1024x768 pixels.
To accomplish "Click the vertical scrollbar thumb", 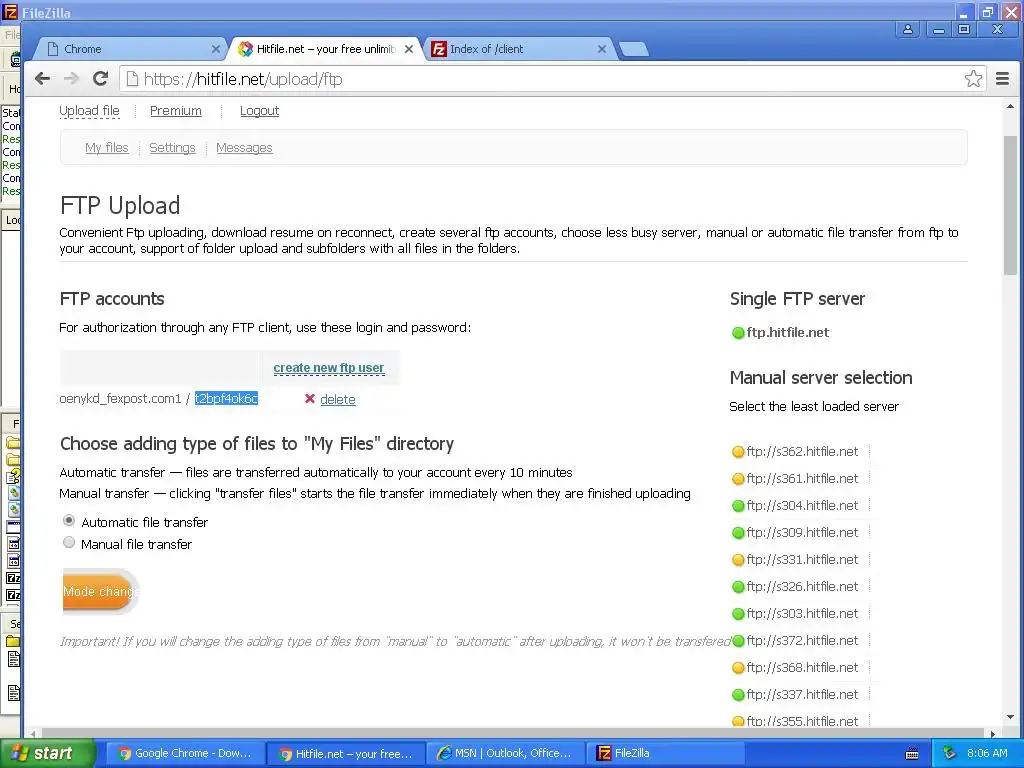I will point(1010,206).
